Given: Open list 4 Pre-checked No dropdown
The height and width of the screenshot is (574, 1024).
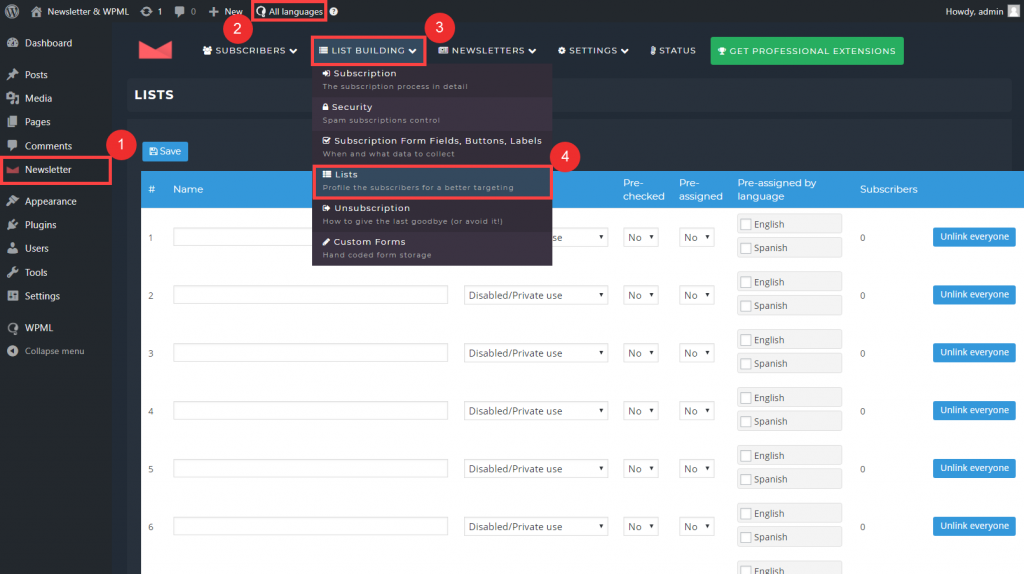Looking at the screenshot, I should 640,411.
